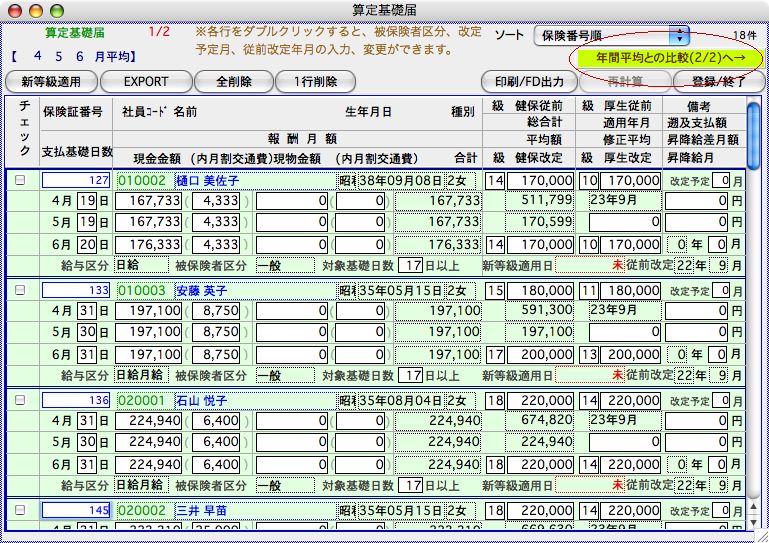
Task: Enable the checkbox for 三井 早苗
Action: click(21, 510)
